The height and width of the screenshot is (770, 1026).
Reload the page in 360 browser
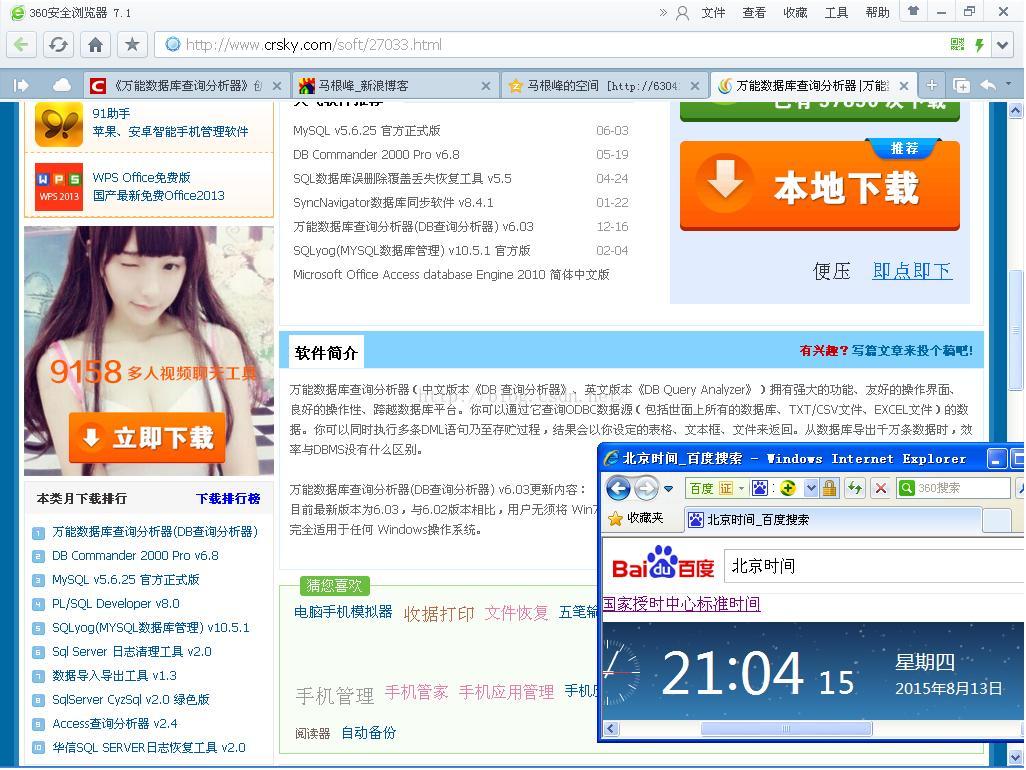[58, 44]
